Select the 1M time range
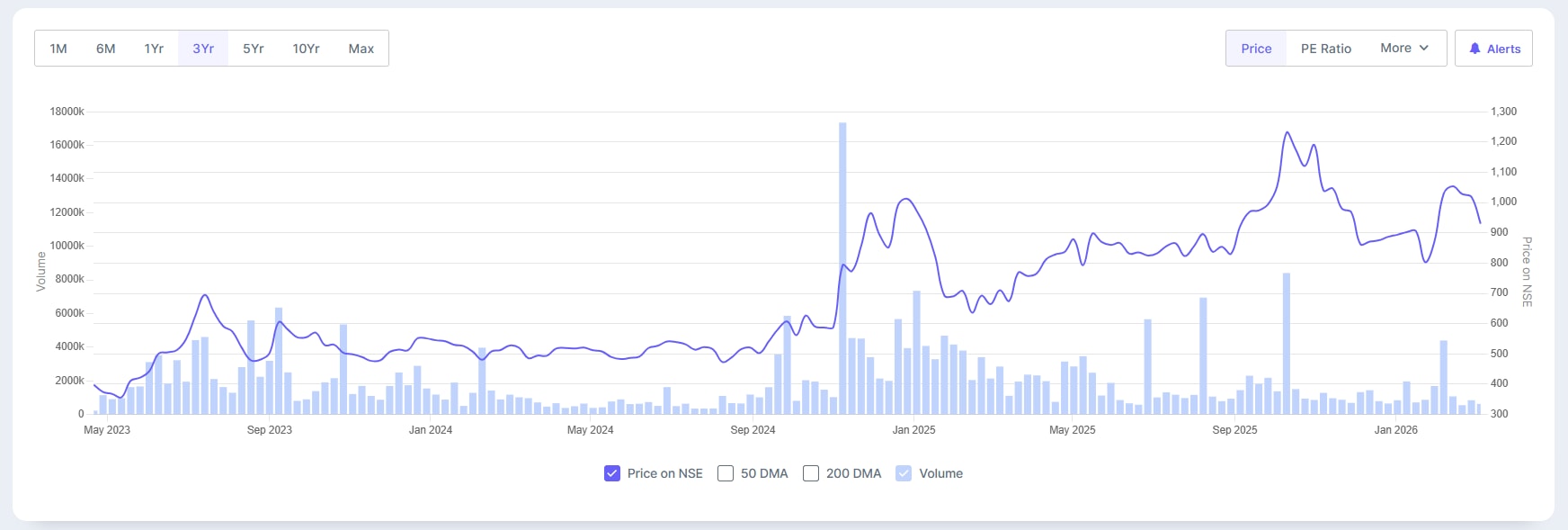The height and width of the screenshot is (530, 1568). [58, 49]
